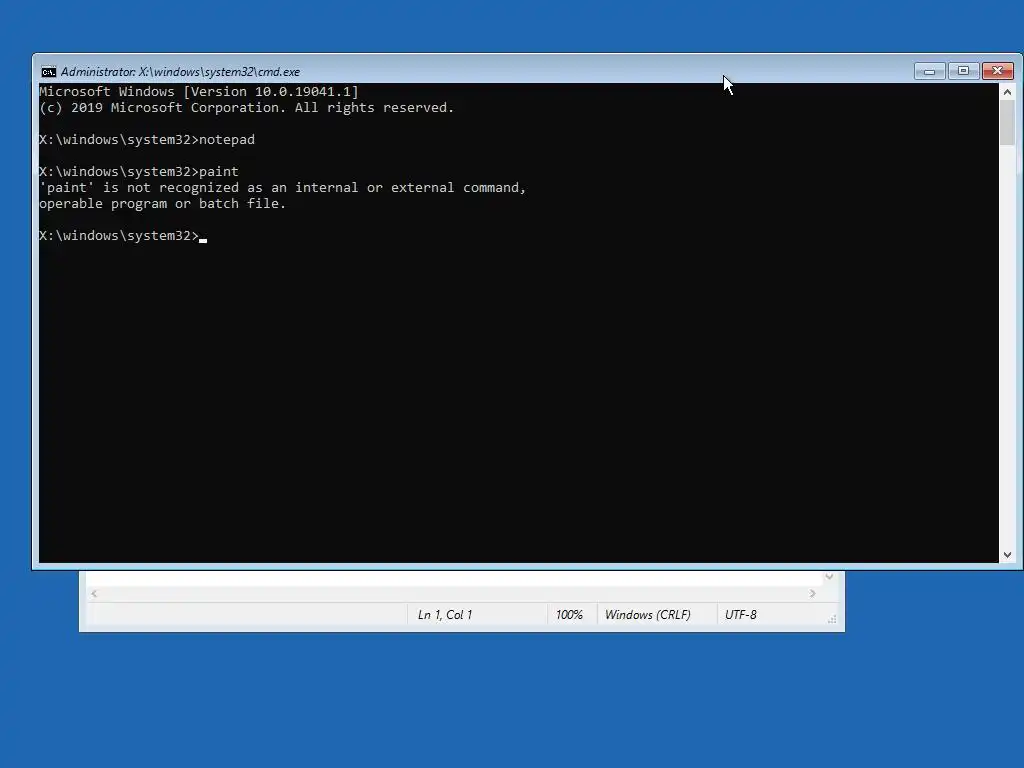Screen dimensions: 1024x768
Task: Maximize the Administrator cmd.exe window
Action: 963,71
